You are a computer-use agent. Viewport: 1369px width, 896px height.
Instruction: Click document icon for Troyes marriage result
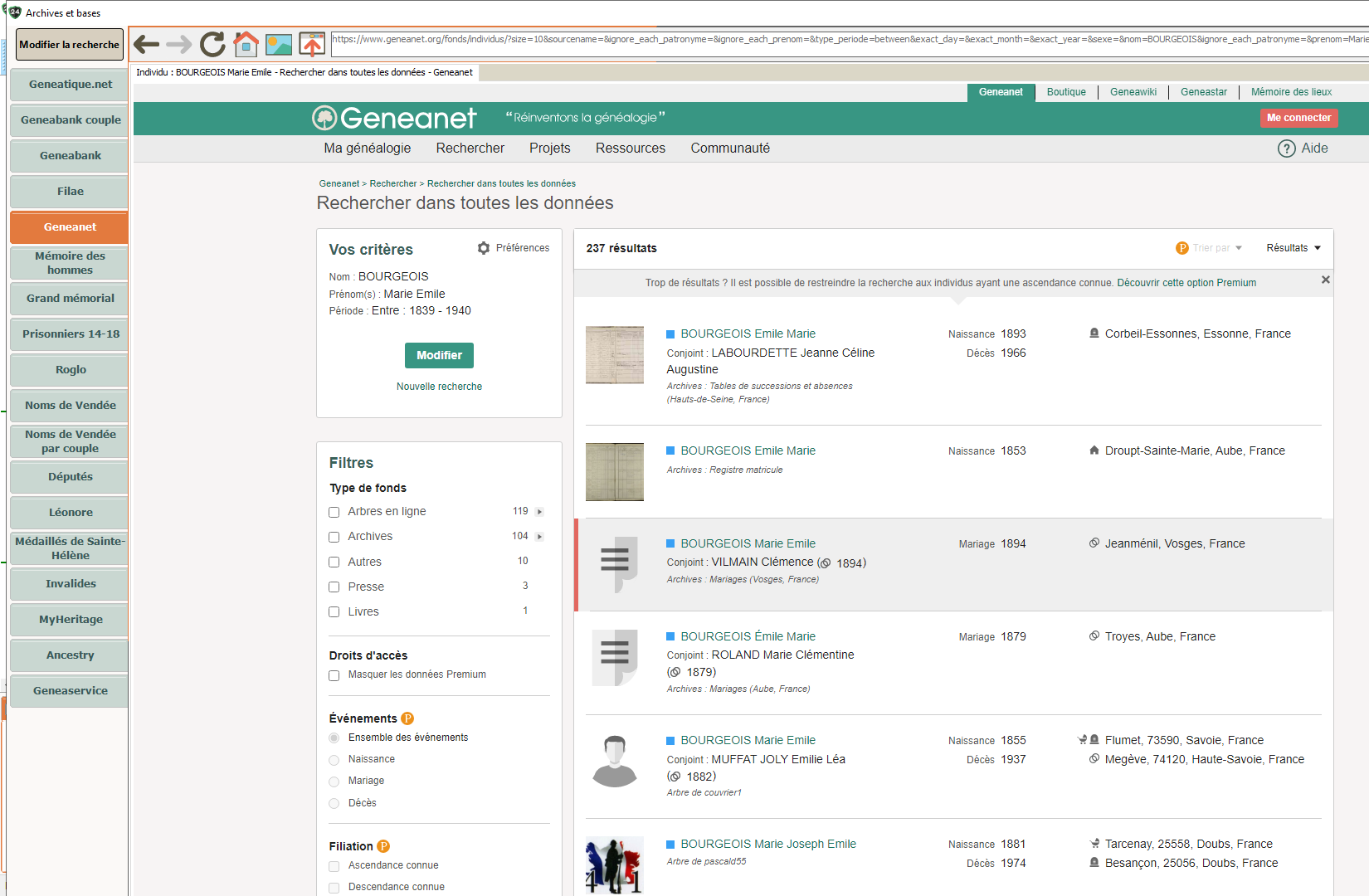pos(615,658)
